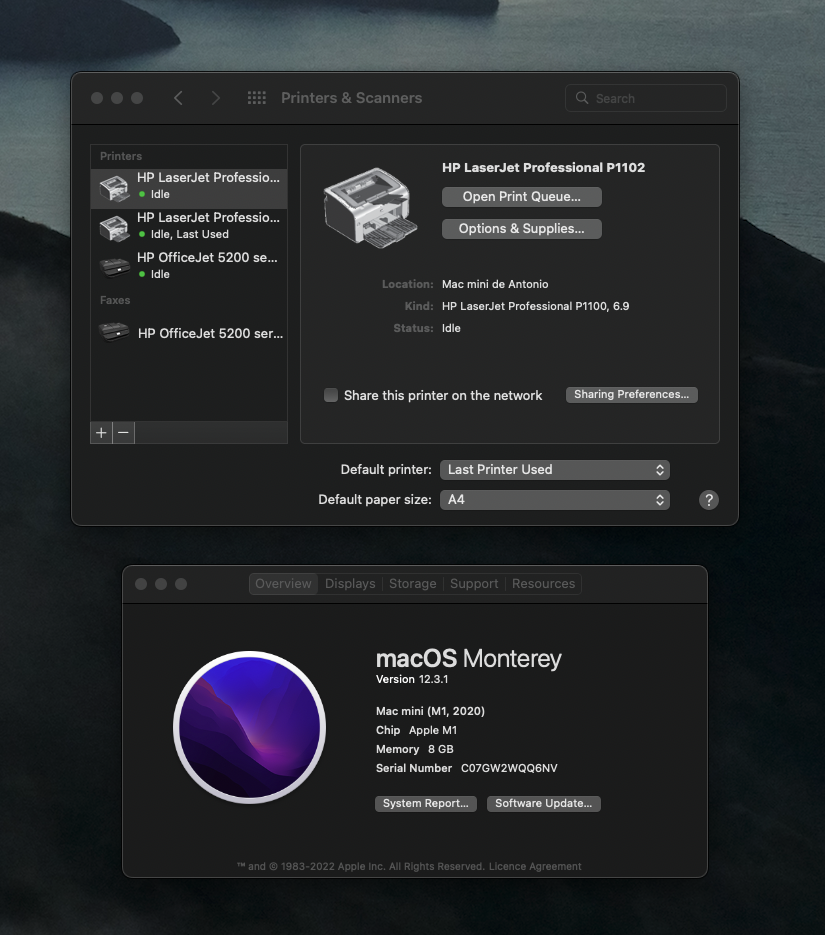Select the LaserJet marked Idle, Last Used
The image size is (825, 935).
click(x=189, y=225)
